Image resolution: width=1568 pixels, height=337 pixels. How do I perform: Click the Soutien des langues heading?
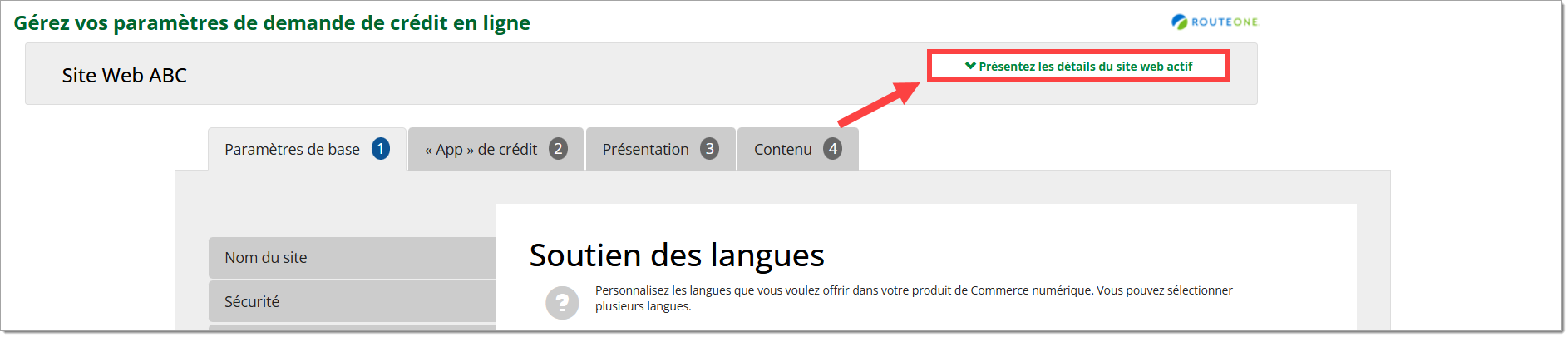(676, 255)
